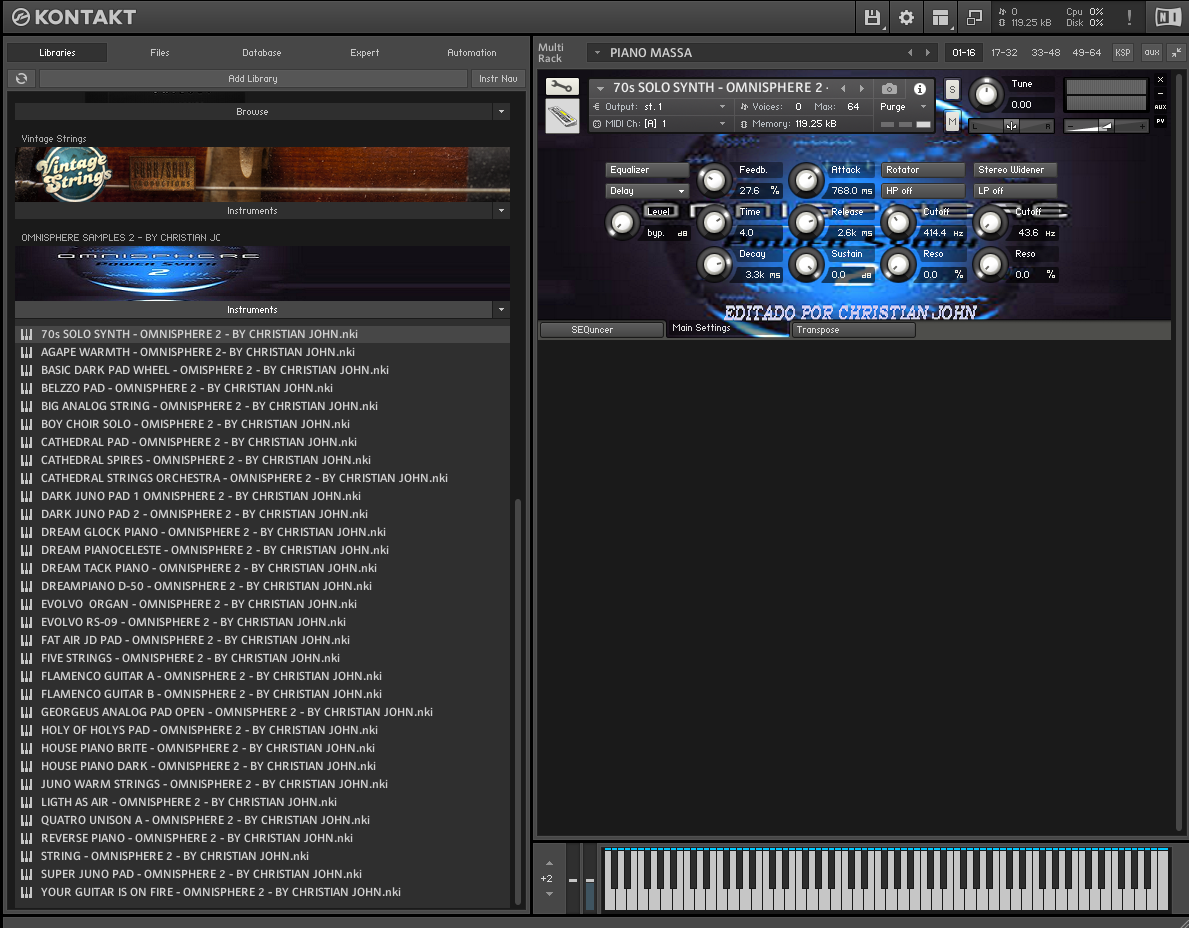Open the Transpose tab
This screenshot has height=928, width=1189.
click(854, 330)
